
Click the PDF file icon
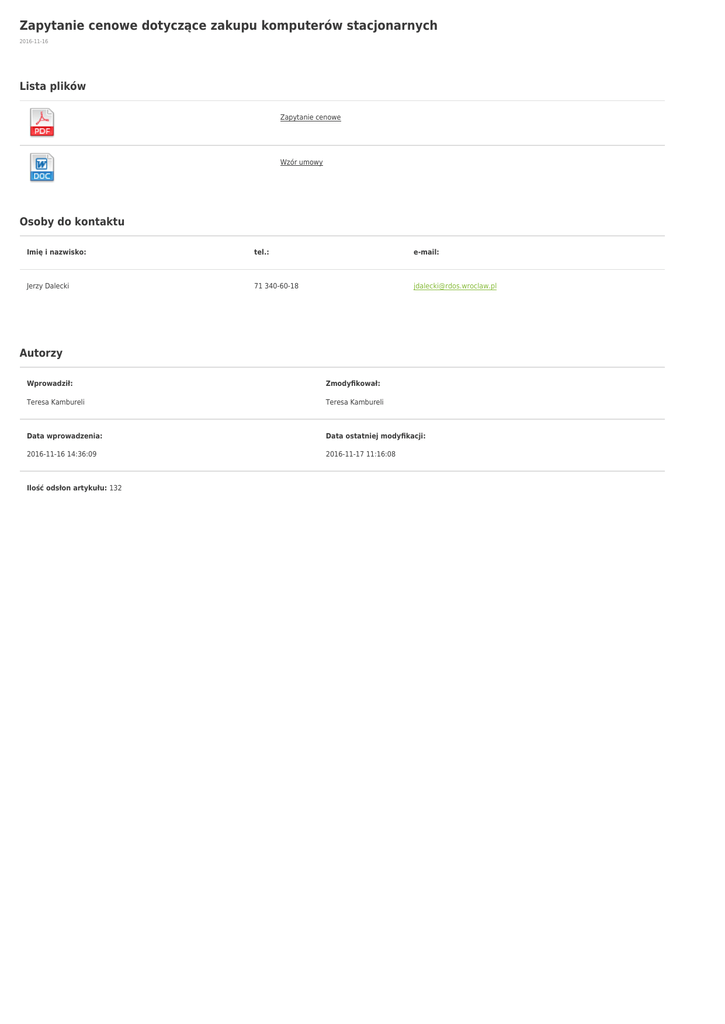pos(42,122)
